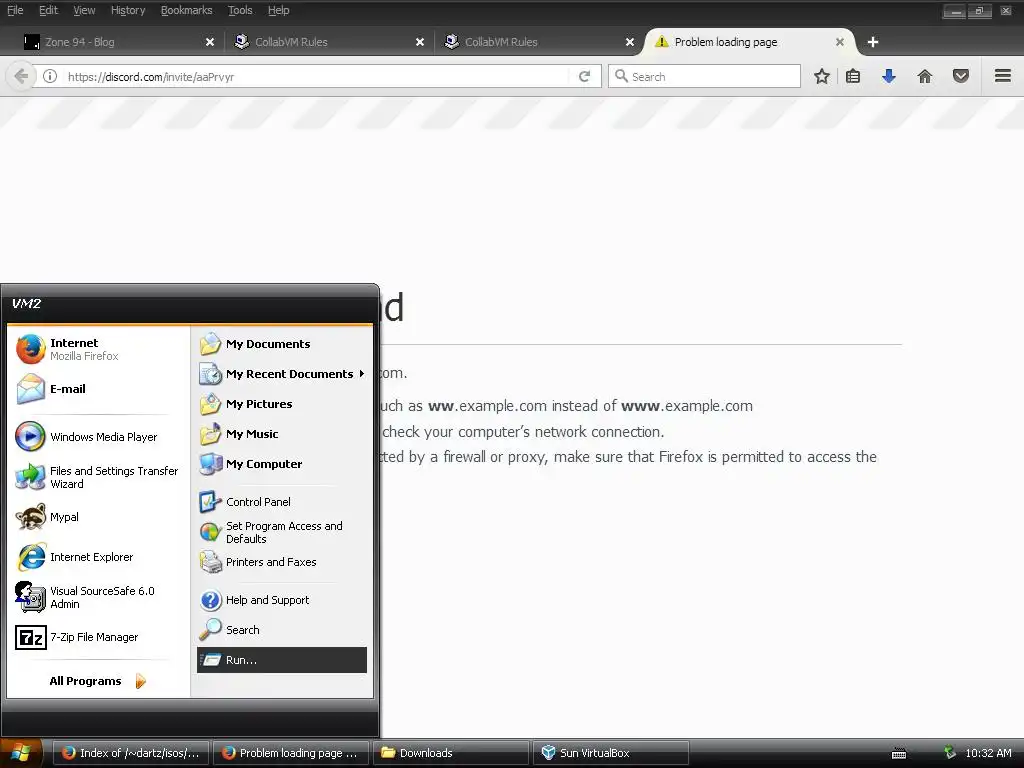Open the Help menu
The image size is (1024, 768).
click(279, 10)
